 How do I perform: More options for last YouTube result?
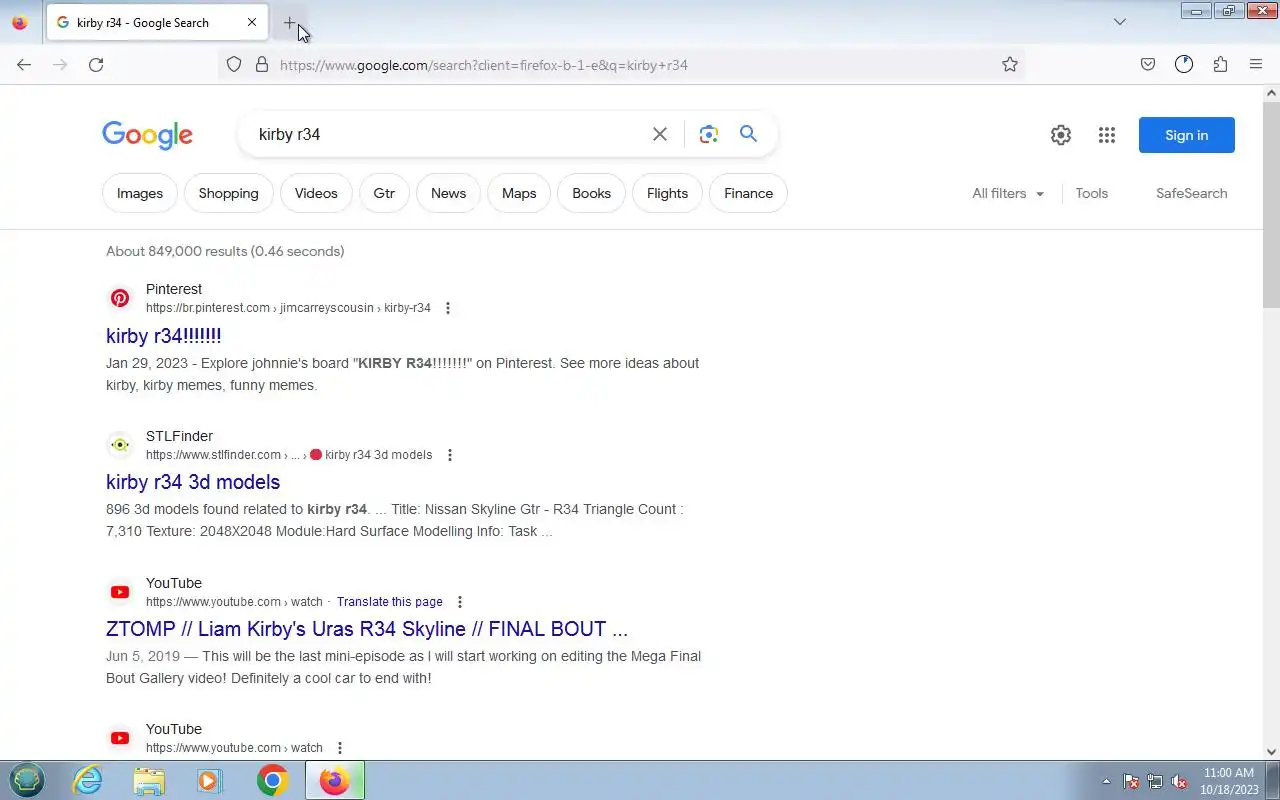[340, 748]
